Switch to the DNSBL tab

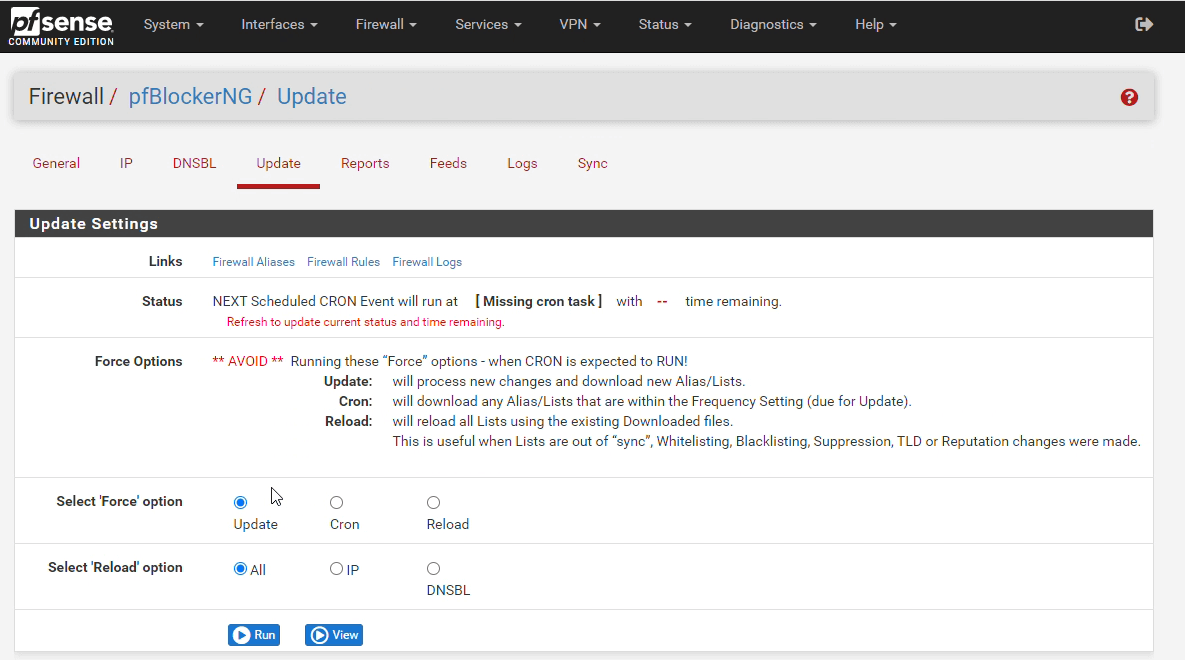[x=194, y=163]
